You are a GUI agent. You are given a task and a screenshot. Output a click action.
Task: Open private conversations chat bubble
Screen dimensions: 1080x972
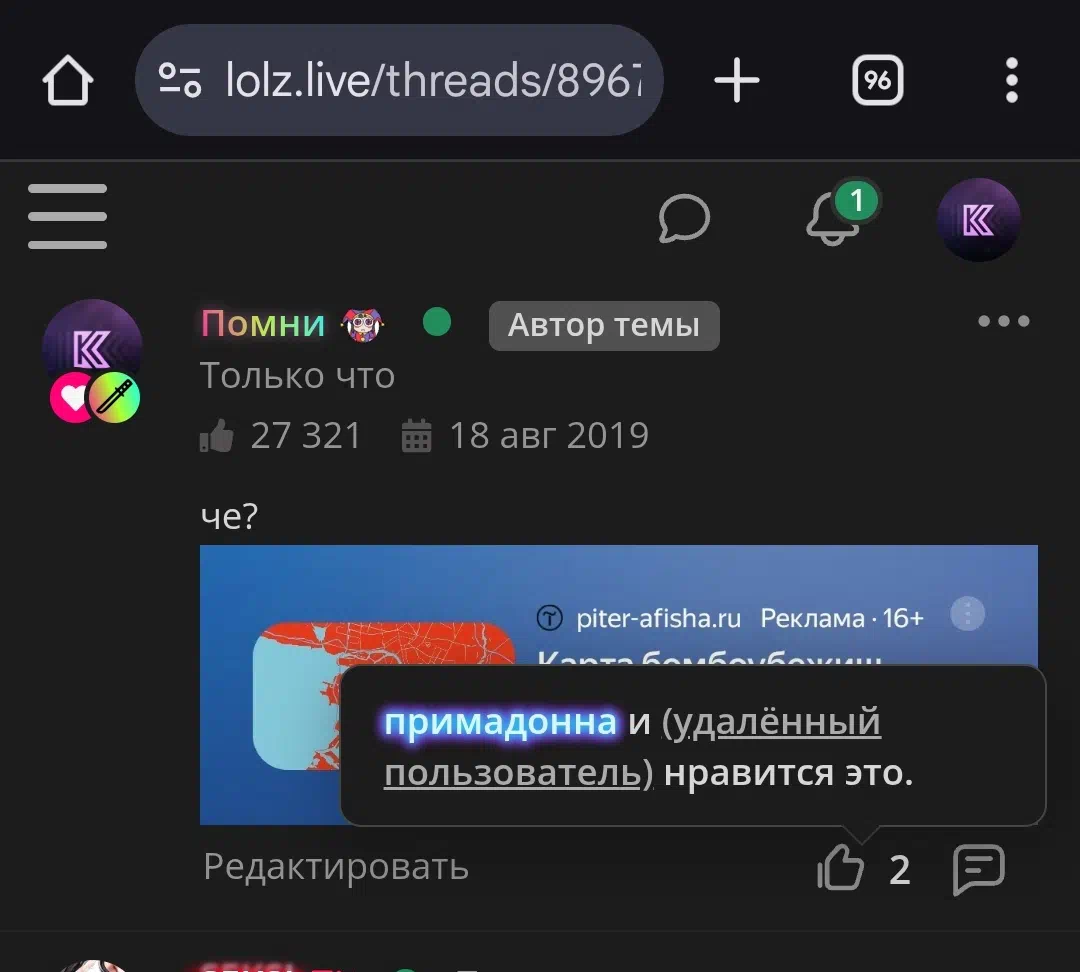tap(684, 218)
